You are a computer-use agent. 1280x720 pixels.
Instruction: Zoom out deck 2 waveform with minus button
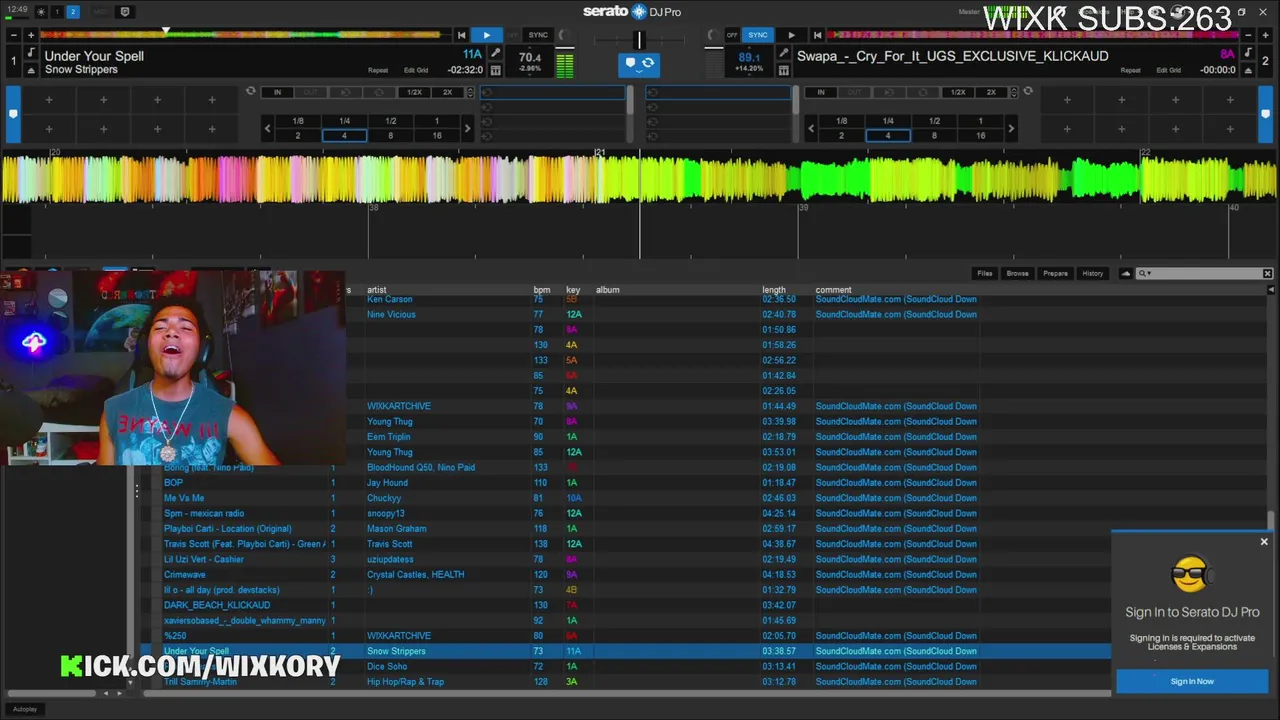(1249, 35)
